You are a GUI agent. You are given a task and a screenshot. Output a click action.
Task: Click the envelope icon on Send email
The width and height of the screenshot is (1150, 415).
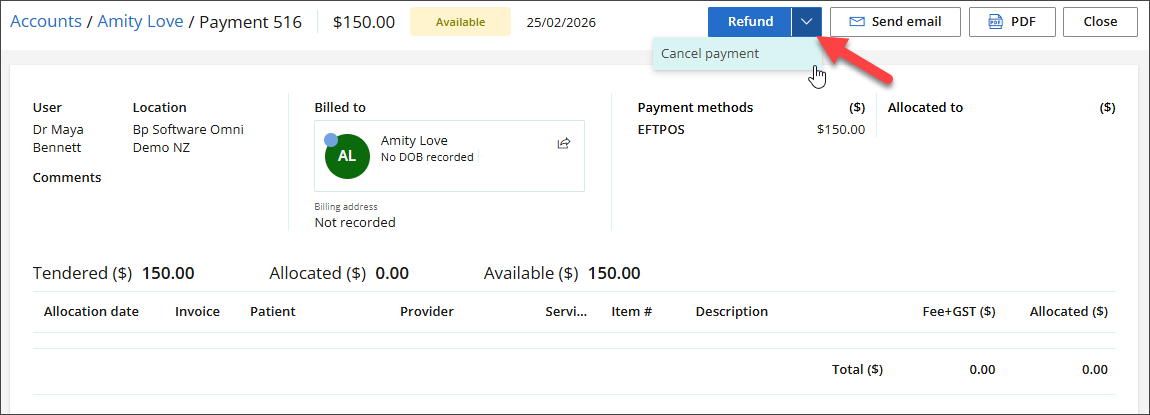coord(856,22)
